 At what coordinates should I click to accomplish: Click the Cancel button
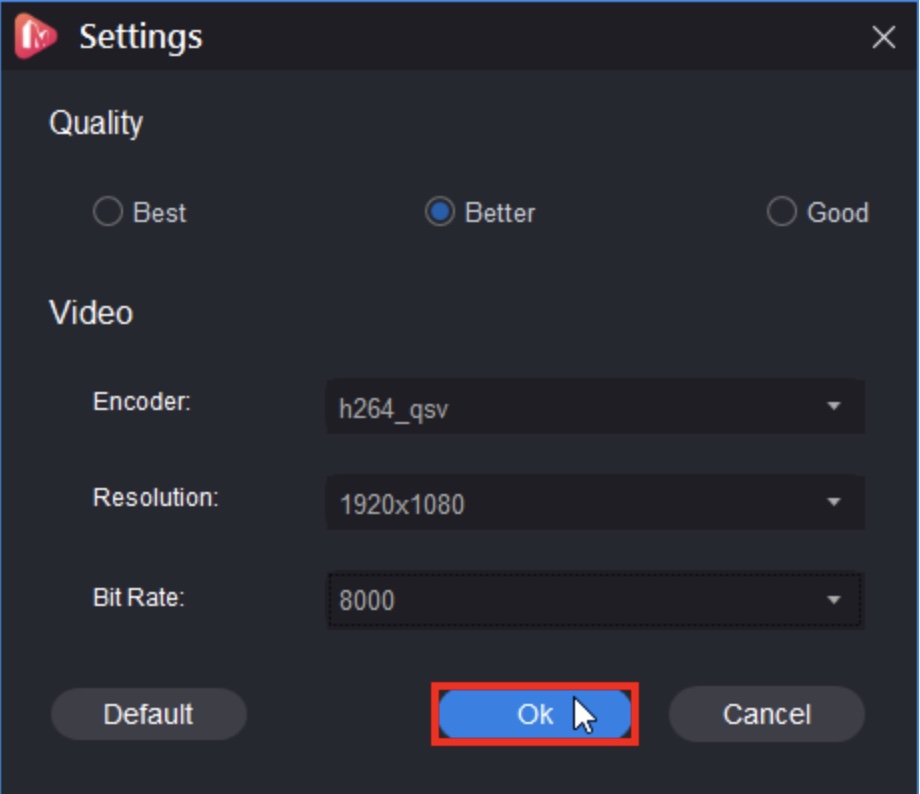tap(767, 714)
